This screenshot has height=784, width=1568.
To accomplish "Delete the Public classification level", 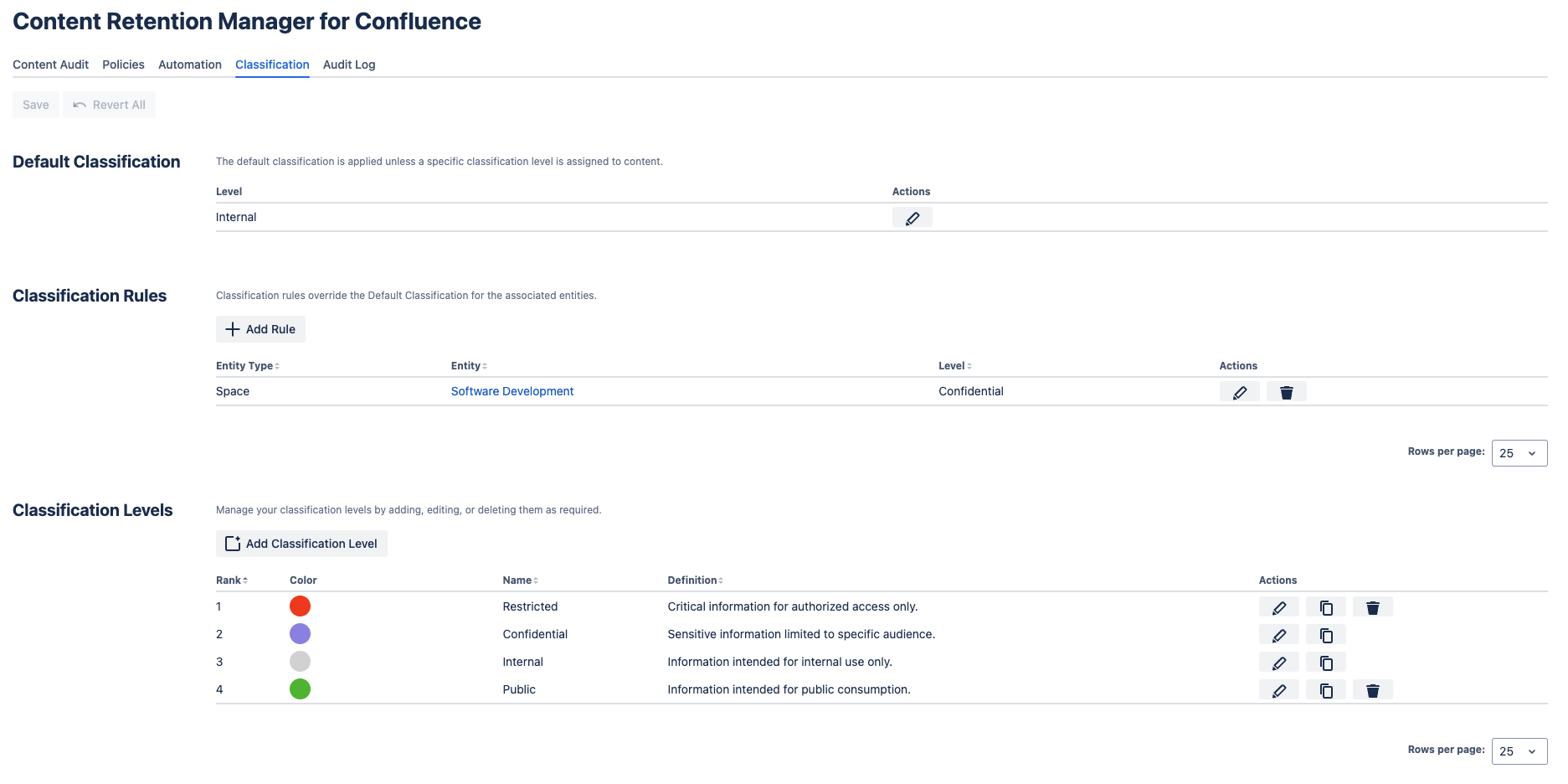I will [1372, 690].
